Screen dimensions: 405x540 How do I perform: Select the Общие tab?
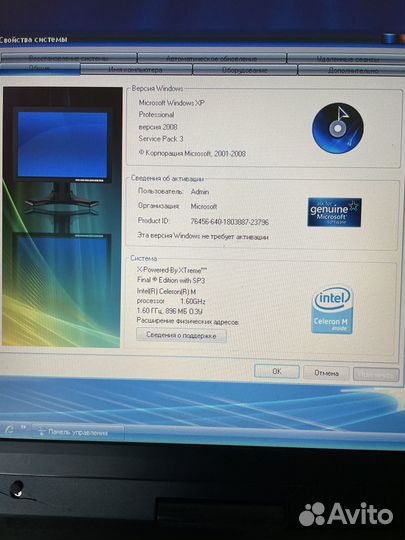(40, 69)
